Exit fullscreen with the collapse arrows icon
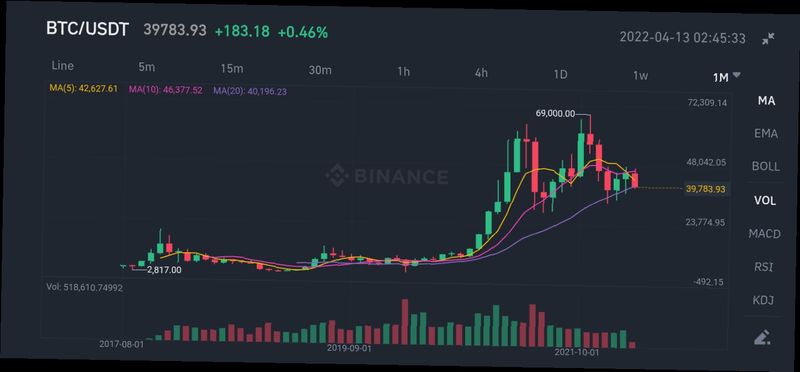This screenshot has height=372, width=800. 768,39
